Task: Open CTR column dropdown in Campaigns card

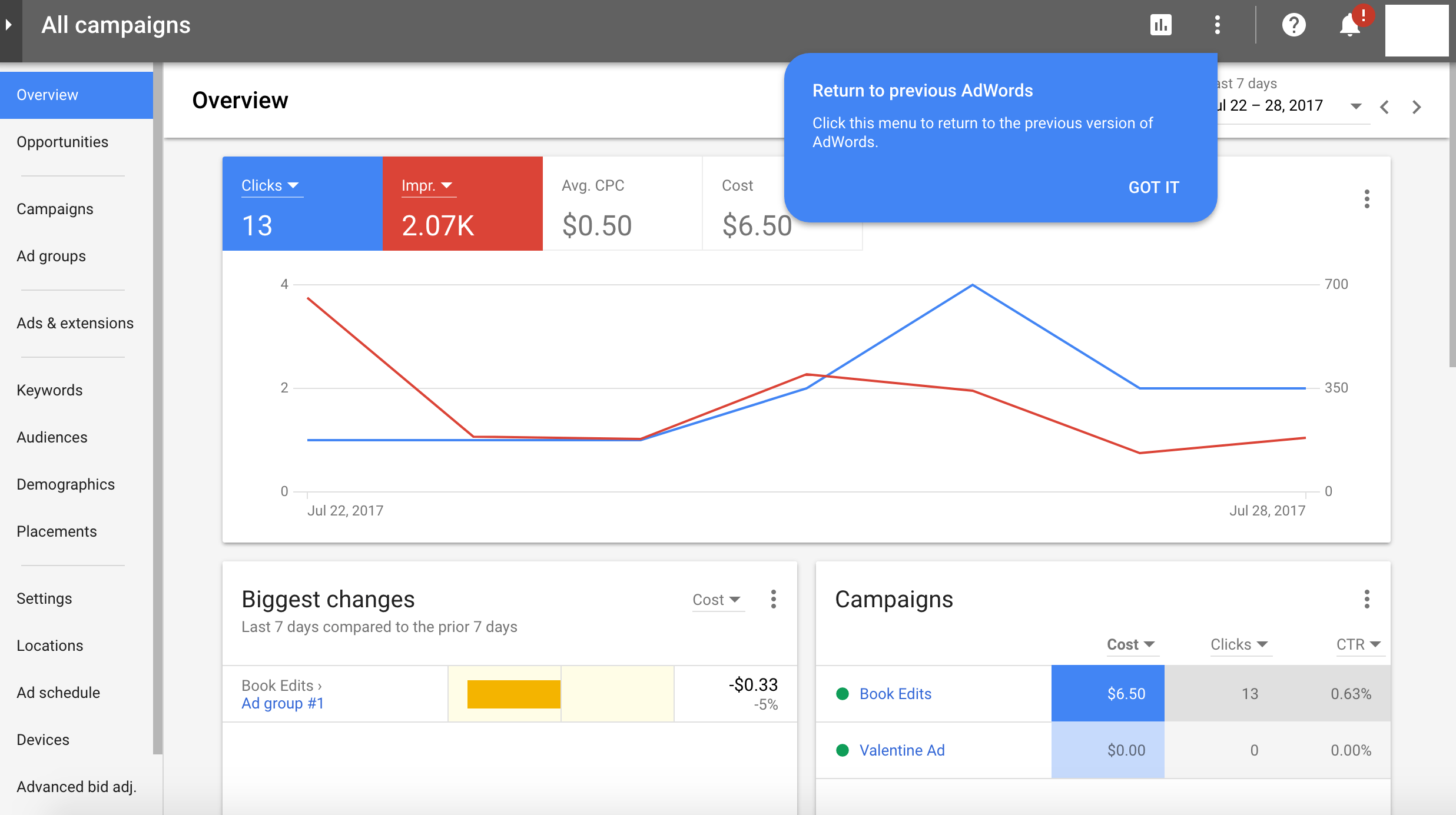Action: pos(1358,644)
